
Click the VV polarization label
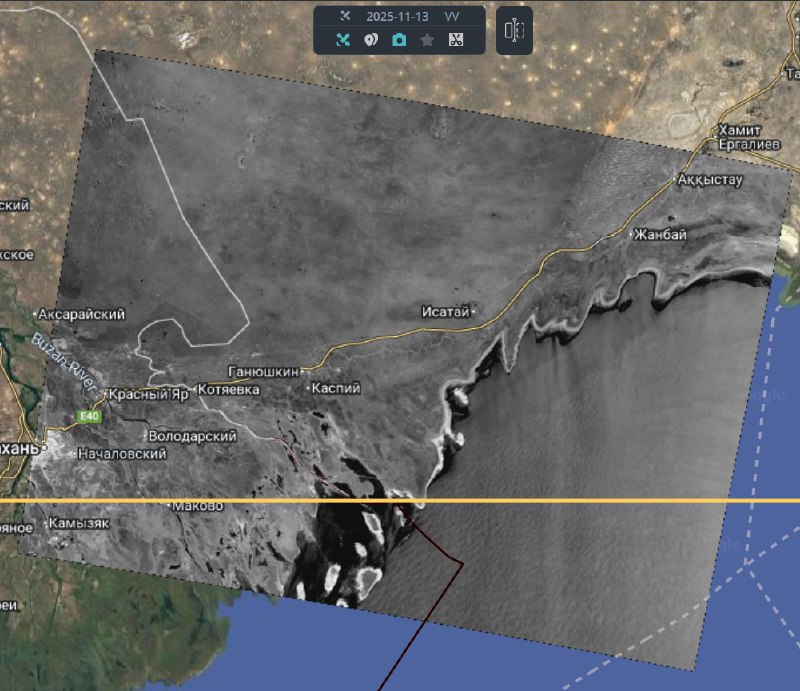pyautogui.click(x=453, y=16)
